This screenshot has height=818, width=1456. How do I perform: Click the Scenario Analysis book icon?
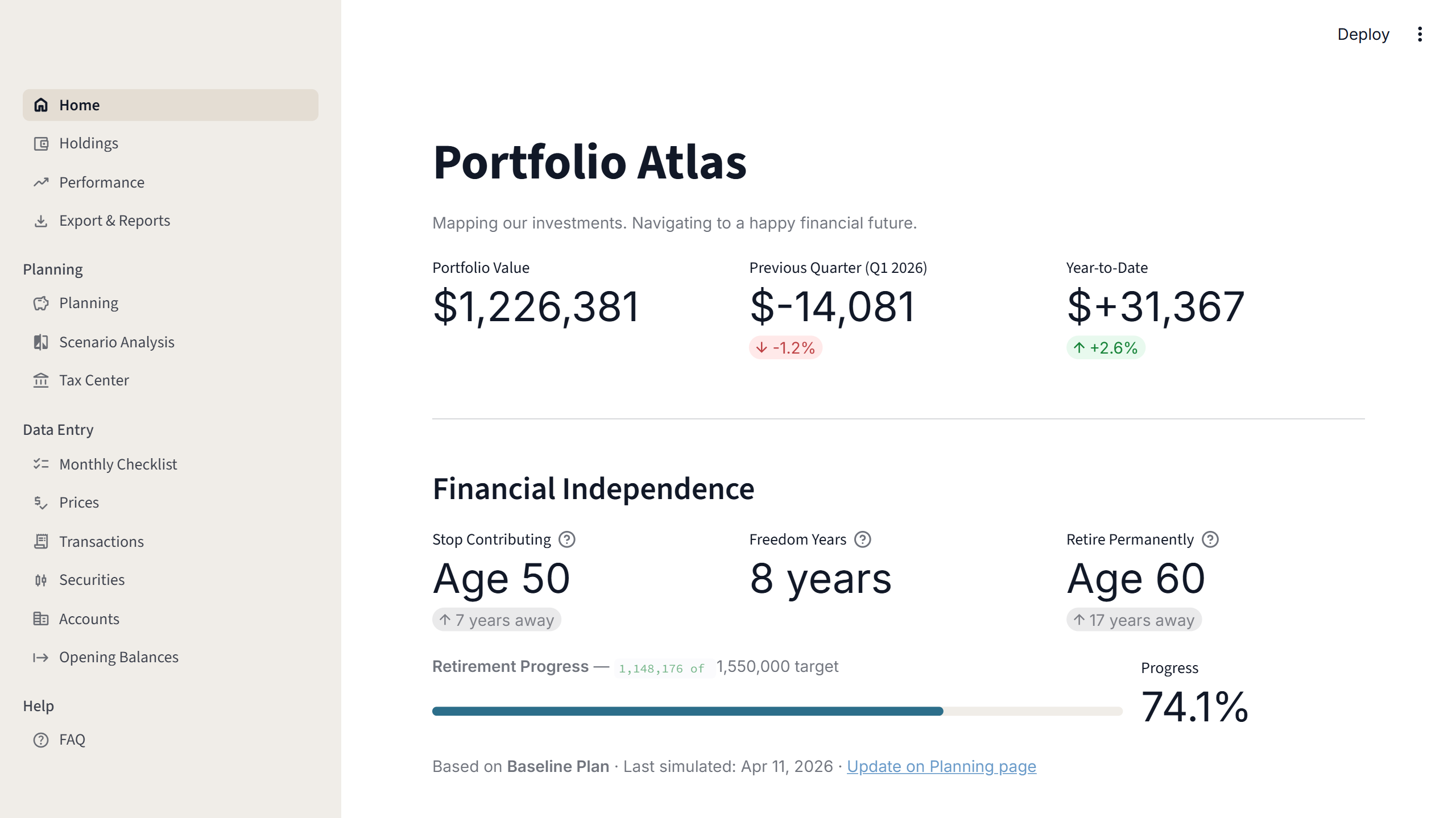(40, 342)
